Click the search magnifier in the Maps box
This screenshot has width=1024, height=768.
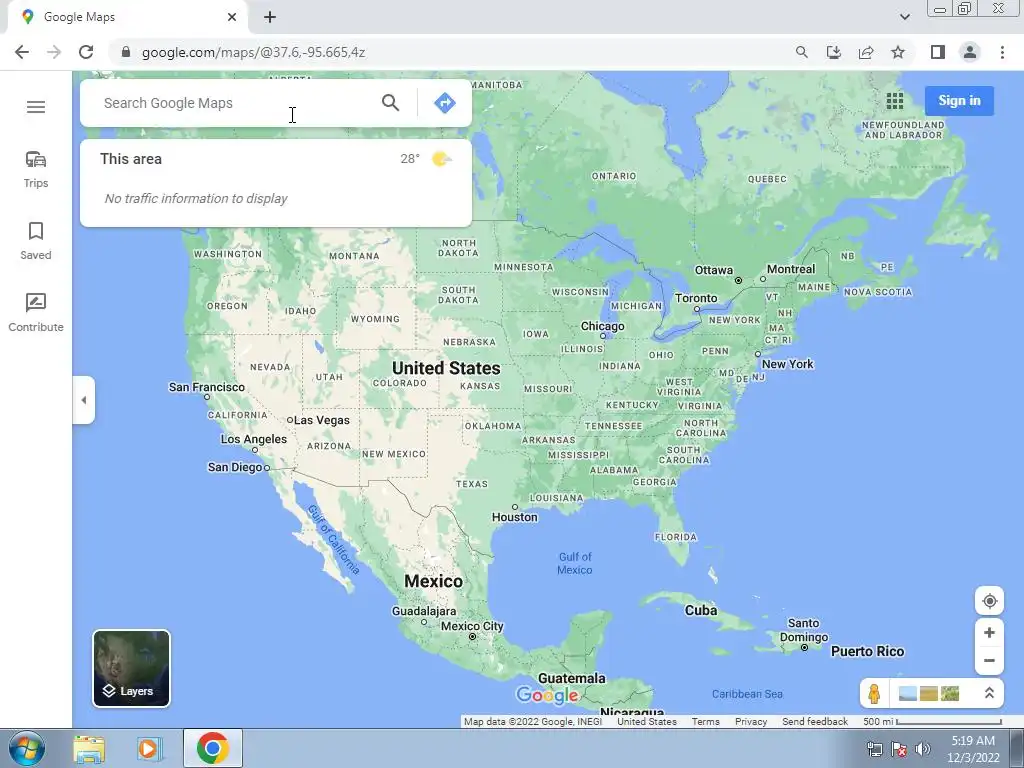391,103
